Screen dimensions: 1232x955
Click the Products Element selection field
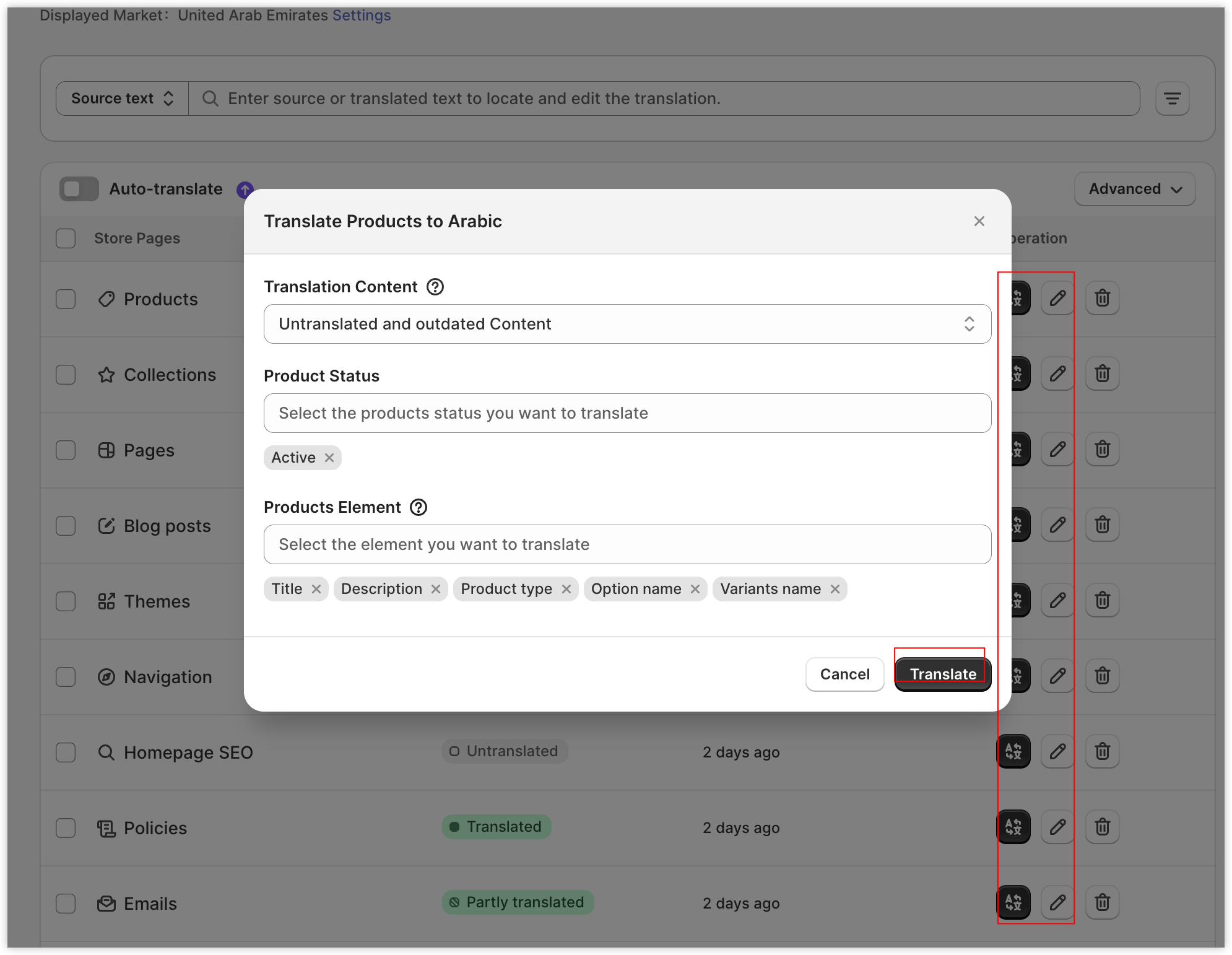point(627,544)
